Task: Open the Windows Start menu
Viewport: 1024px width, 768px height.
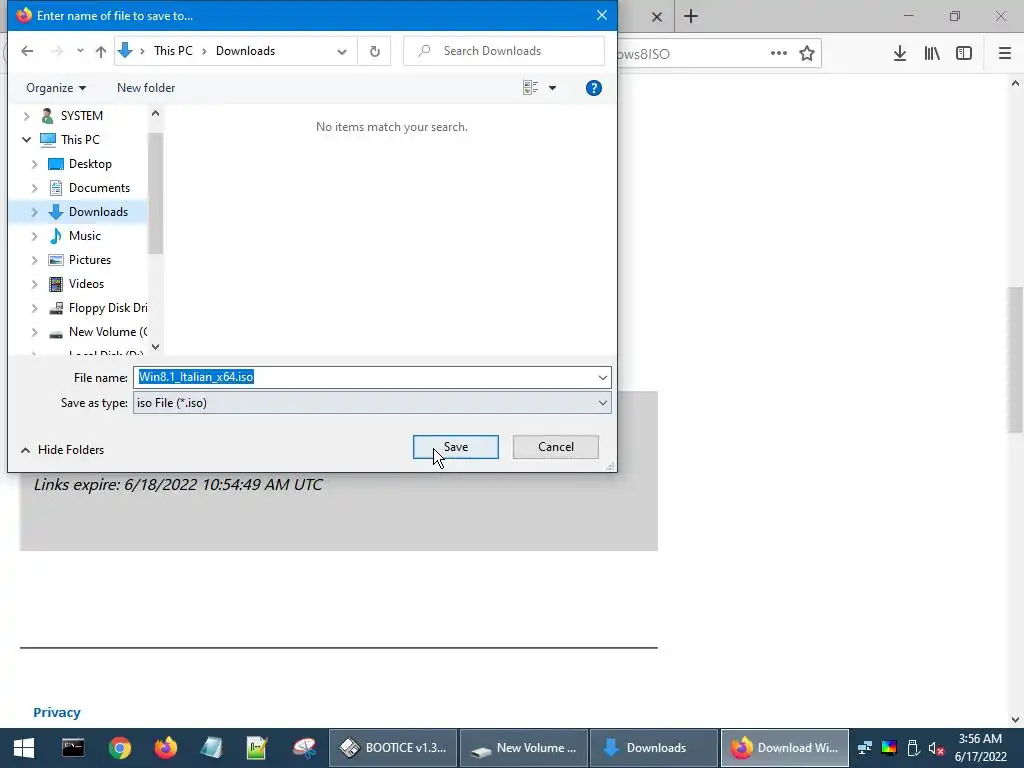Action: click(x=24, y=748)
